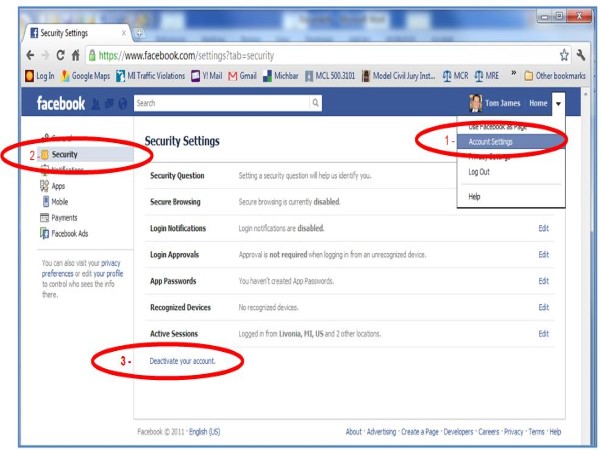Image resolution: width=600 pixels, height=450 pixels.
Task: Select Log Out in the account menu
Action: pos(479,172)
